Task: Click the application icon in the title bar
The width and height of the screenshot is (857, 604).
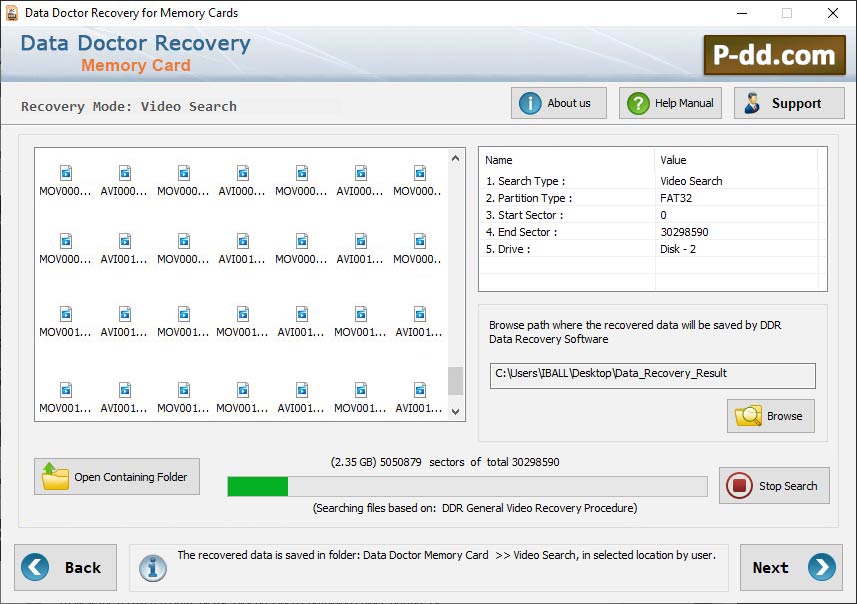Action: tap(11, 13)
